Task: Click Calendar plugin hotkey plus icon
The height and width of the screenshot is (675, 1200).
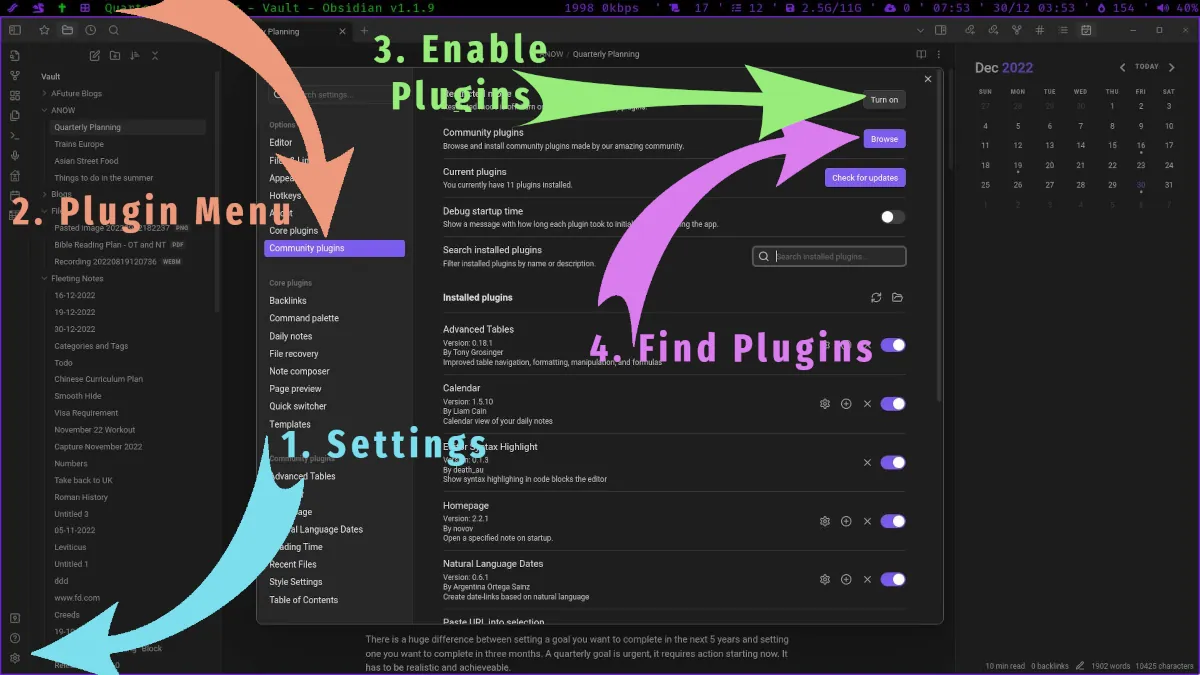Action: tap(846, 404)
